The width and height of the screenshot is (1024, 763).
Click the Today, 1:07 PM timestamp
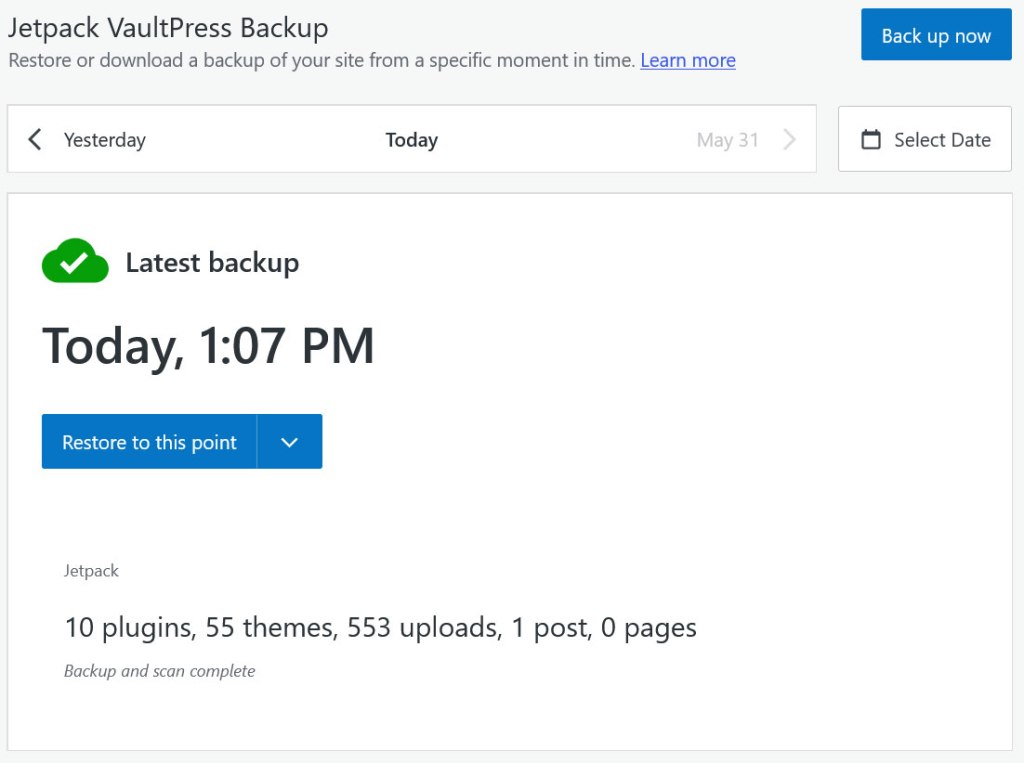(x=208, y=346)
